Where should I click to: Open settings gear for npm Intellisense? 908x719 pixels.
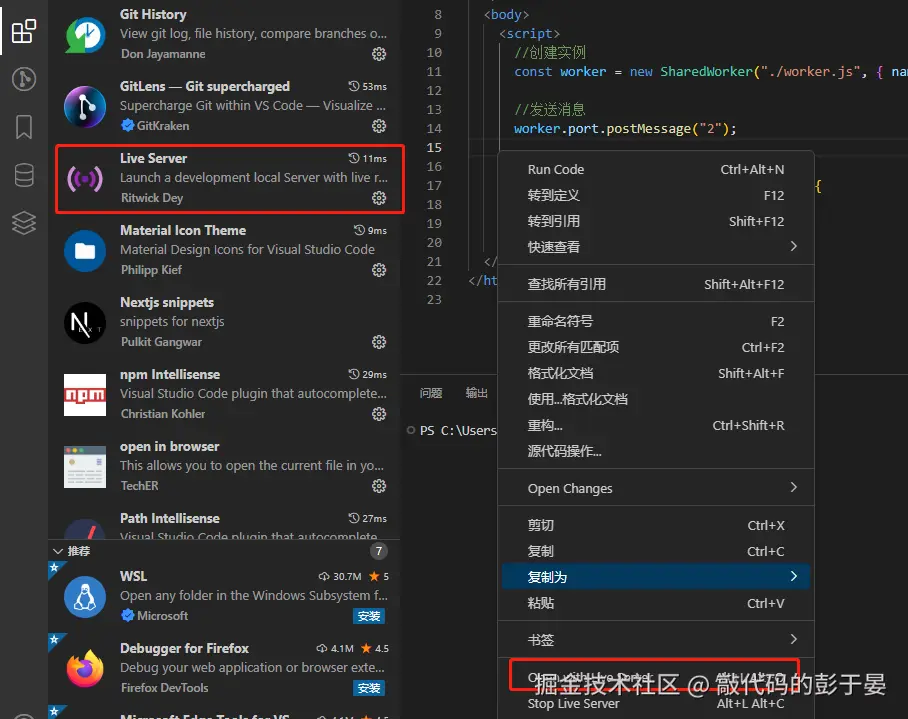379,414
